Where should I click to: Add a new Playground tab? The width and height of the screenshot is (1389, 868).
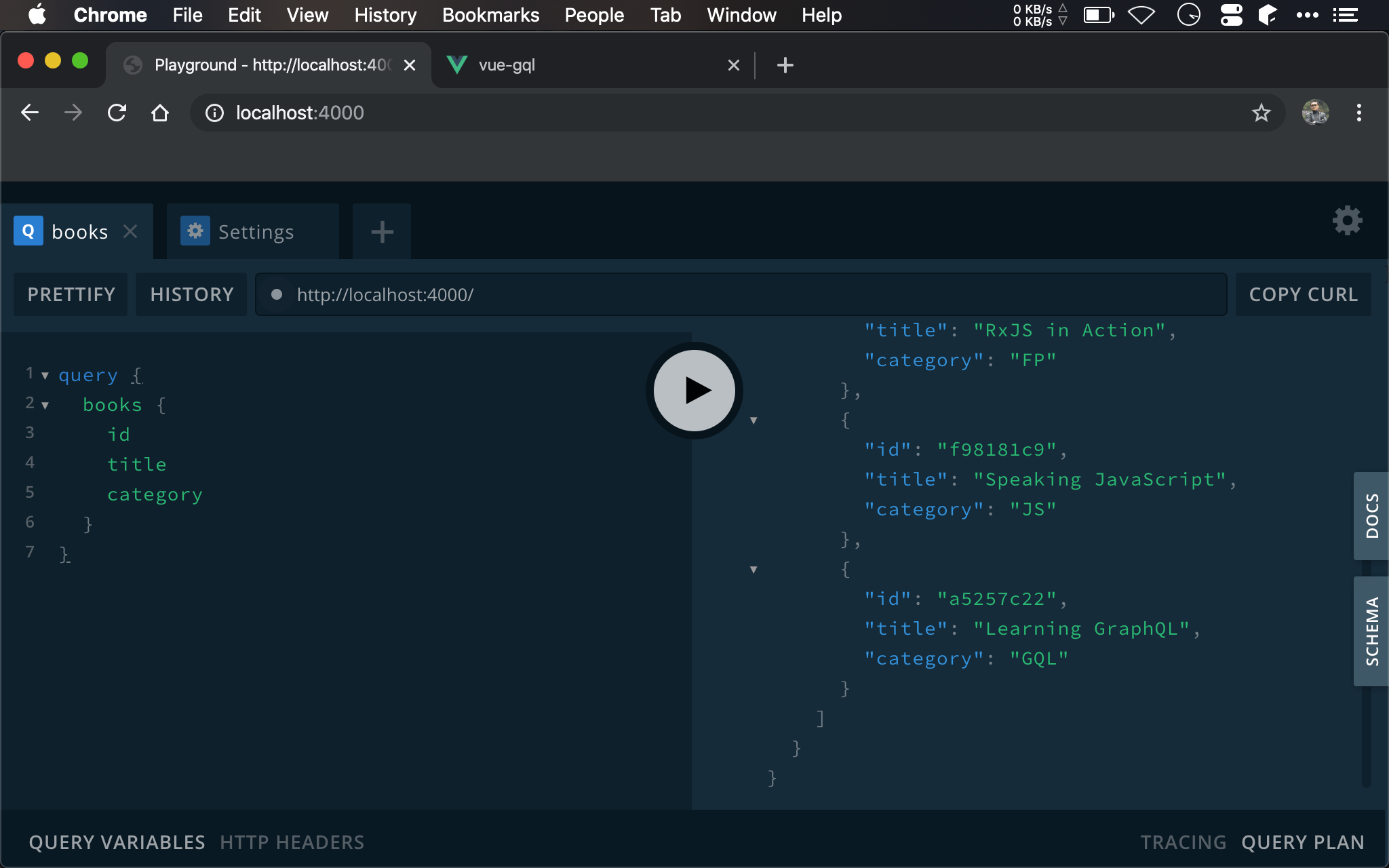tap(383, 231)
